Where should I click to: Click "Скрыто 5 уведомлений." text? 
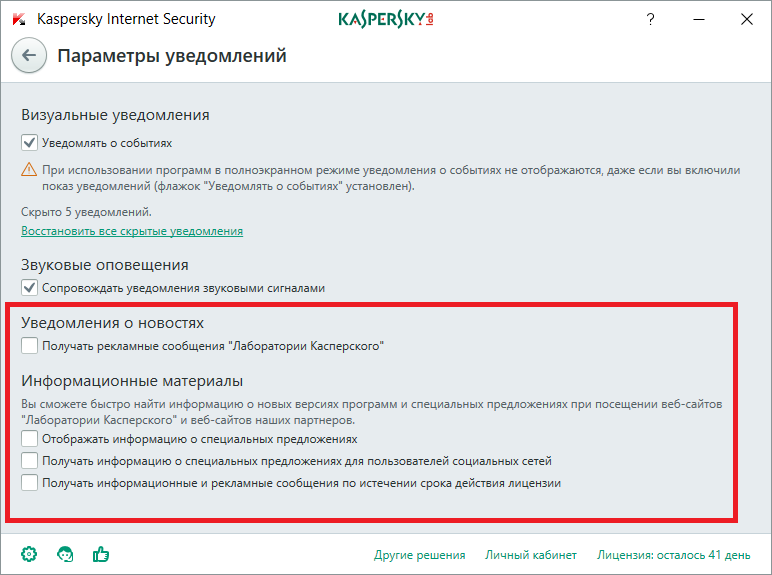click(x=86, y=212)
